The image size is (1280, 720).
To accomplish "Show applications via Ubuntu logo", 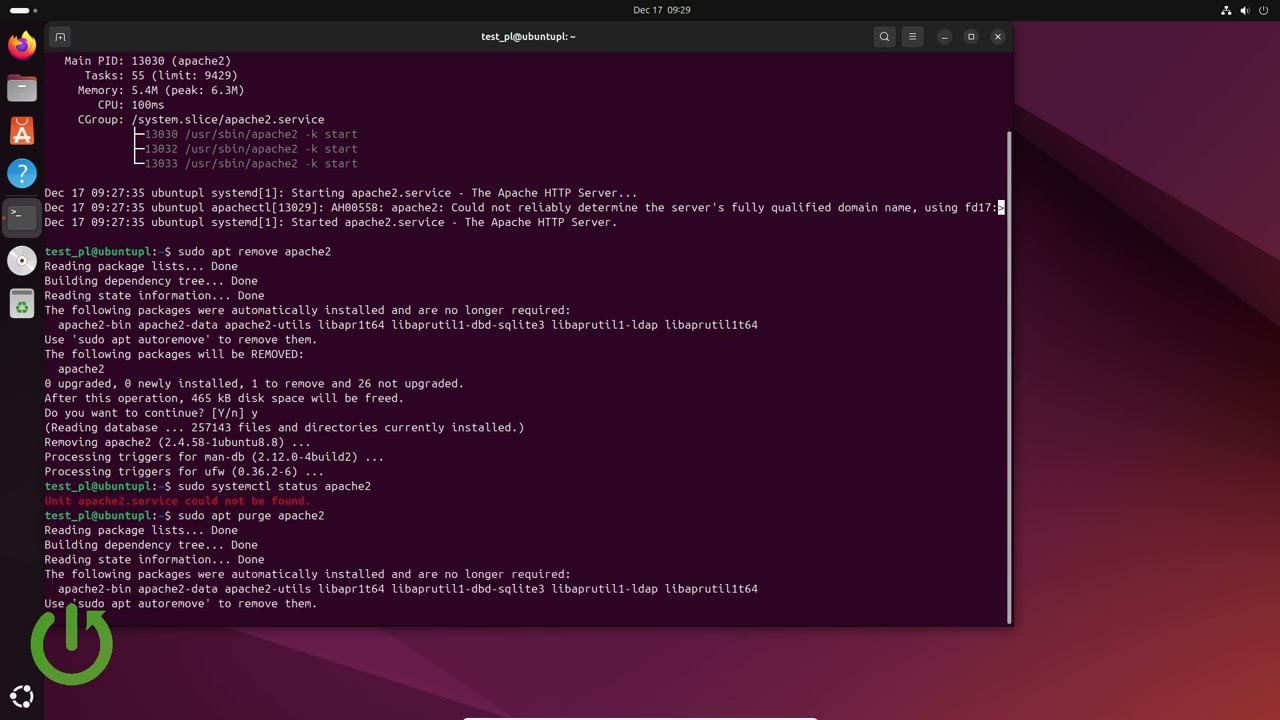I will coord(22,696).
